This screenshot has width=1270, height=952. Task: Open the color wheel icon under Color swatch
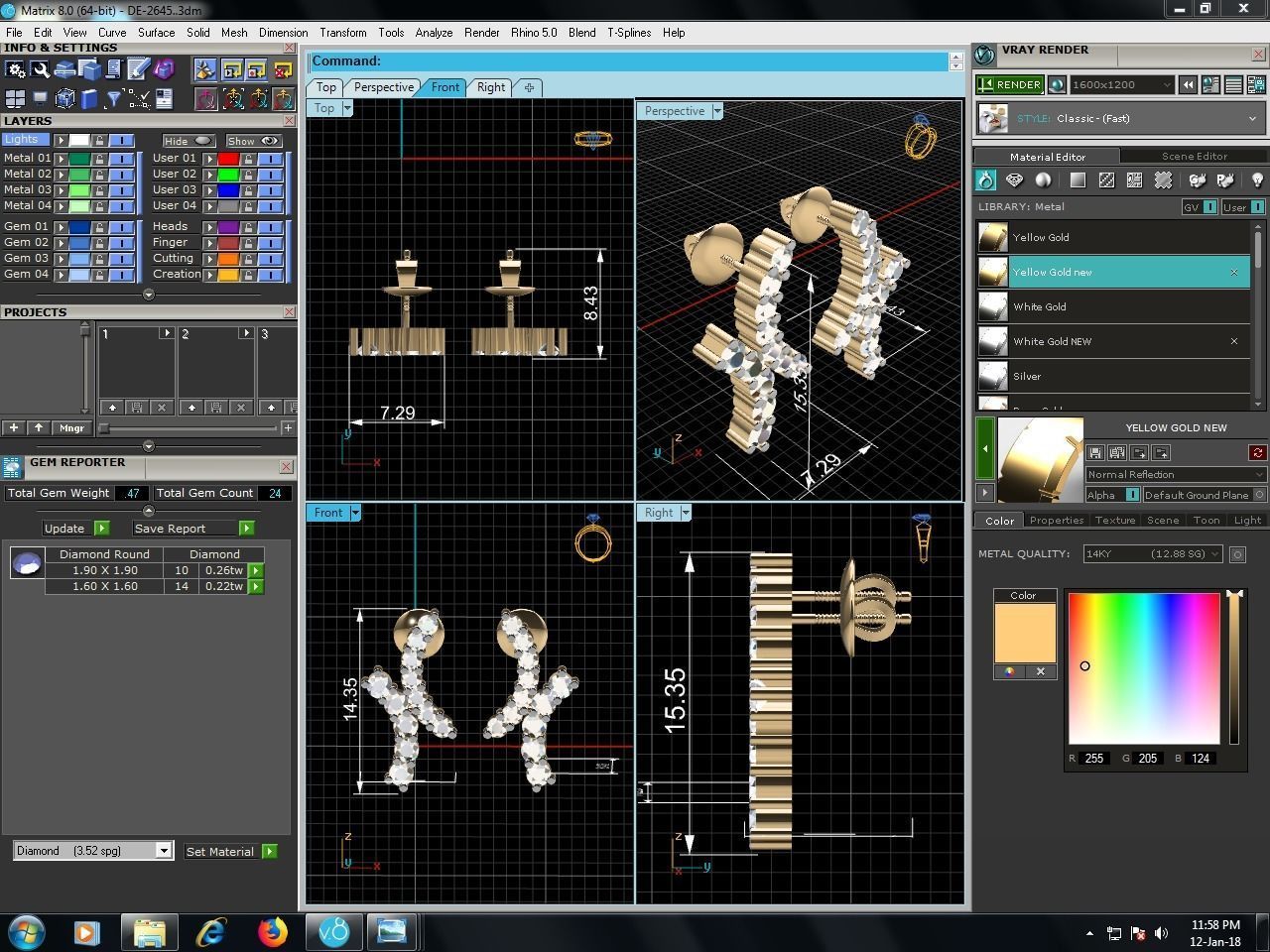tap(1009, 671)
